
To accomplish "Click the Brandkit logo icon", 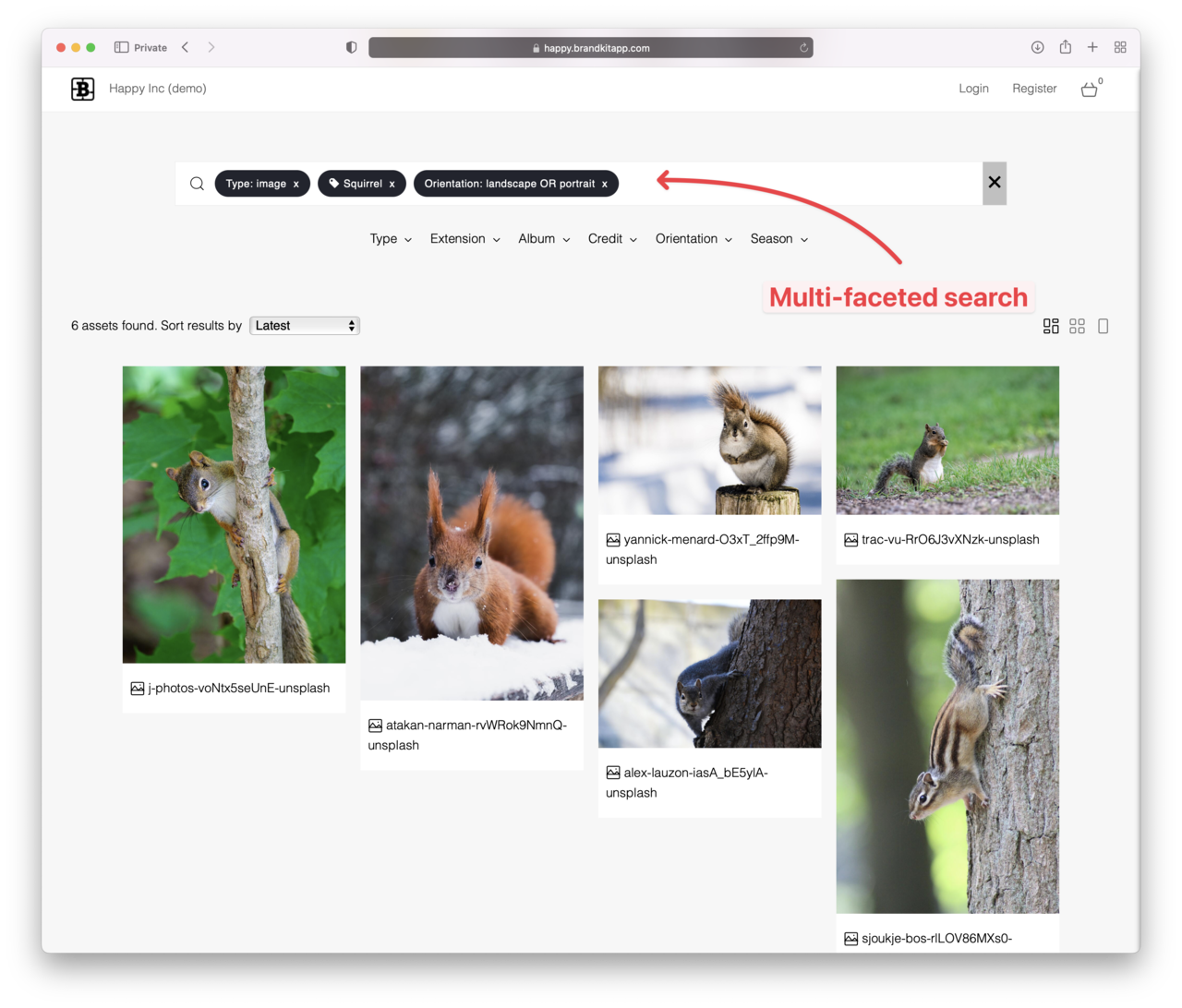I will (x=83, y=89).
